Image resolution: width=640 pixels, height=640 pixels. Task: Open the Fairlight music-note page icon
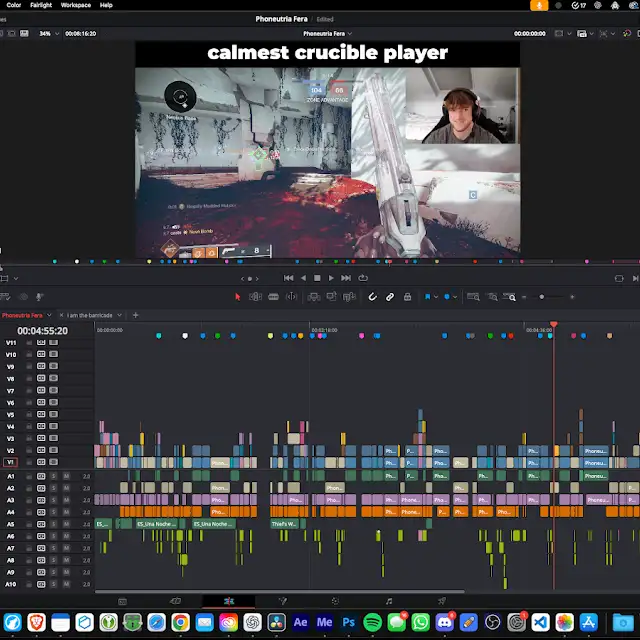point(389,601)
